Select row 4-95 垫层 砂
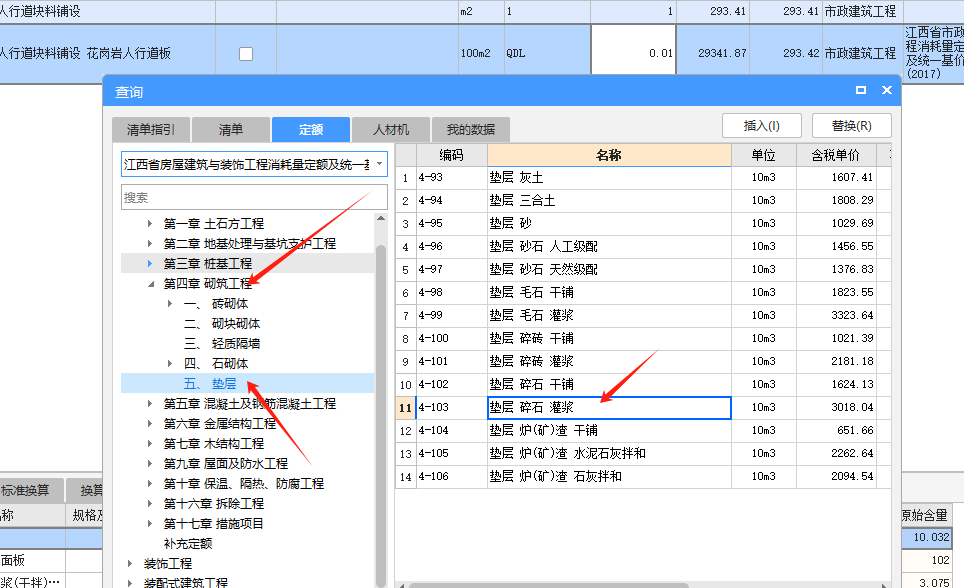 [x=642, y=223]
